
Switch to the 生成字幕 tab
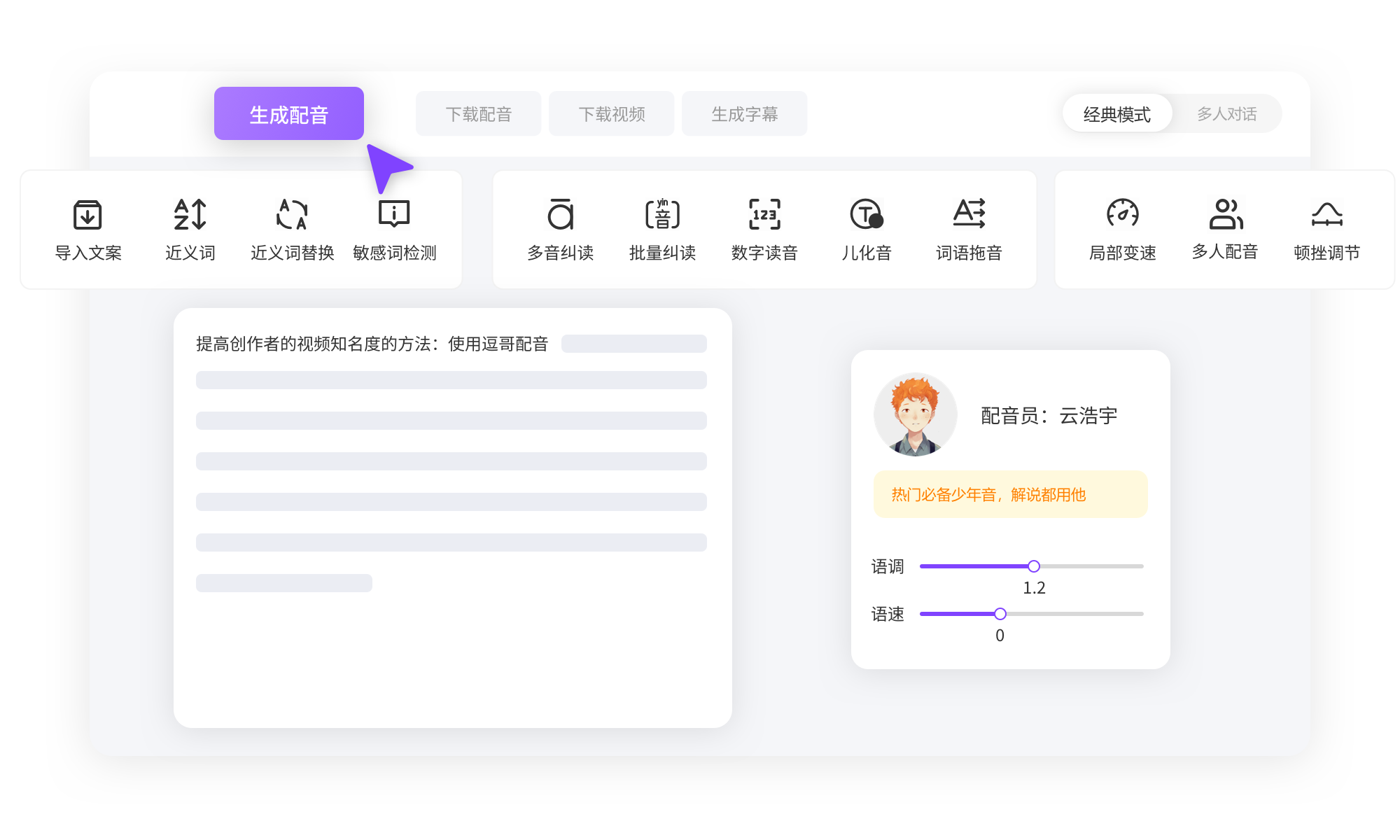[x=744, y=113]
